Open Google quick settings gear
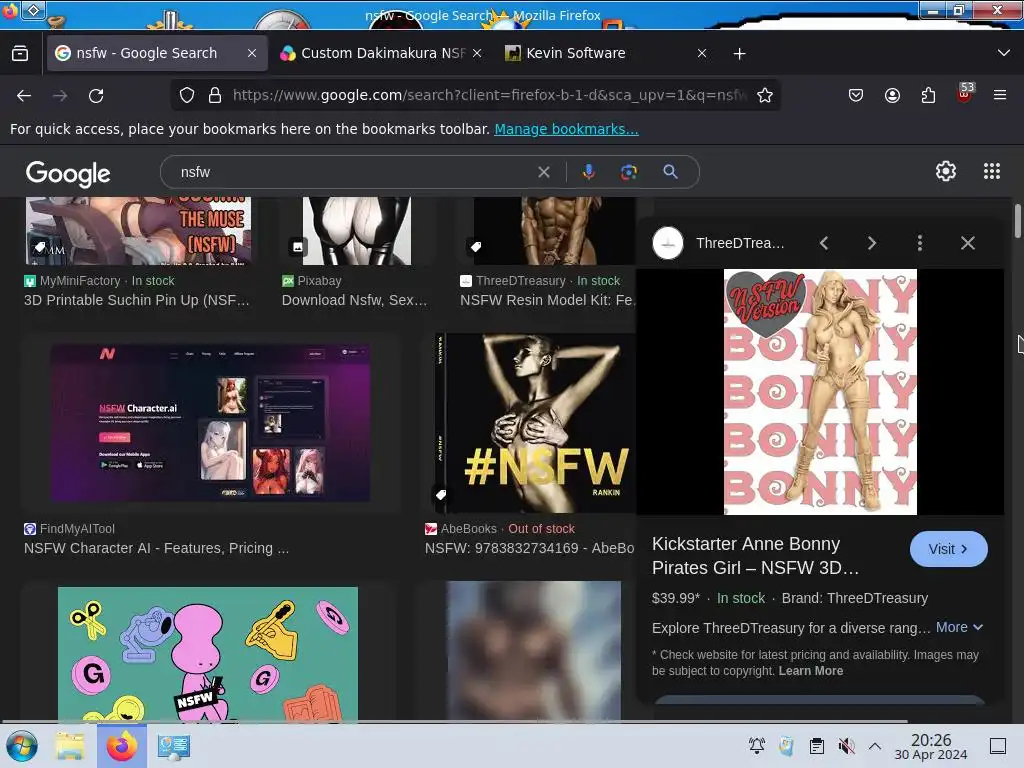The image size is (1024, 768). [946, 171]
